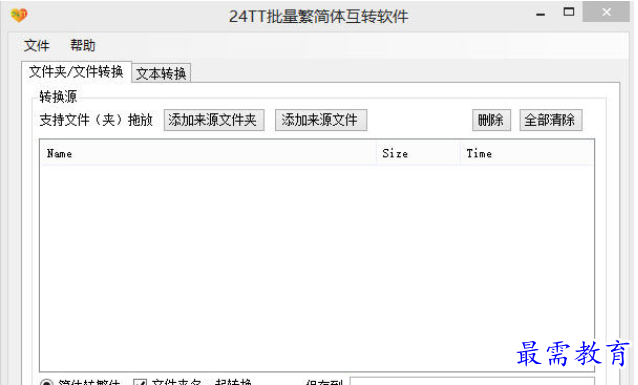
Task: Close the 24TT window
Action: pyautogui.click(x=606, y=12)
